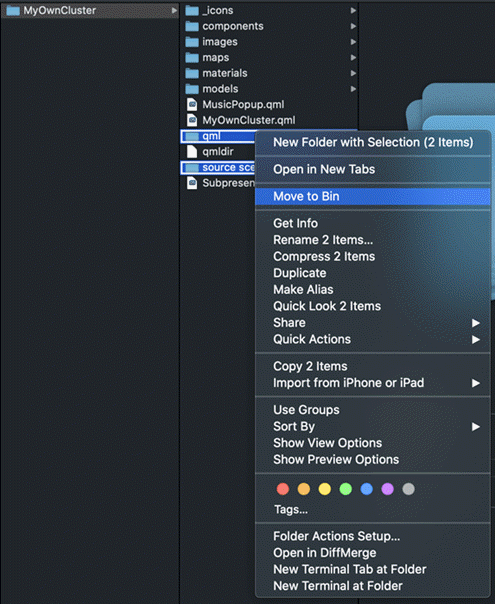Click the models folder icon
This screenshot has width=495, height=604.
pyautogui.click(x=192, y=89)
